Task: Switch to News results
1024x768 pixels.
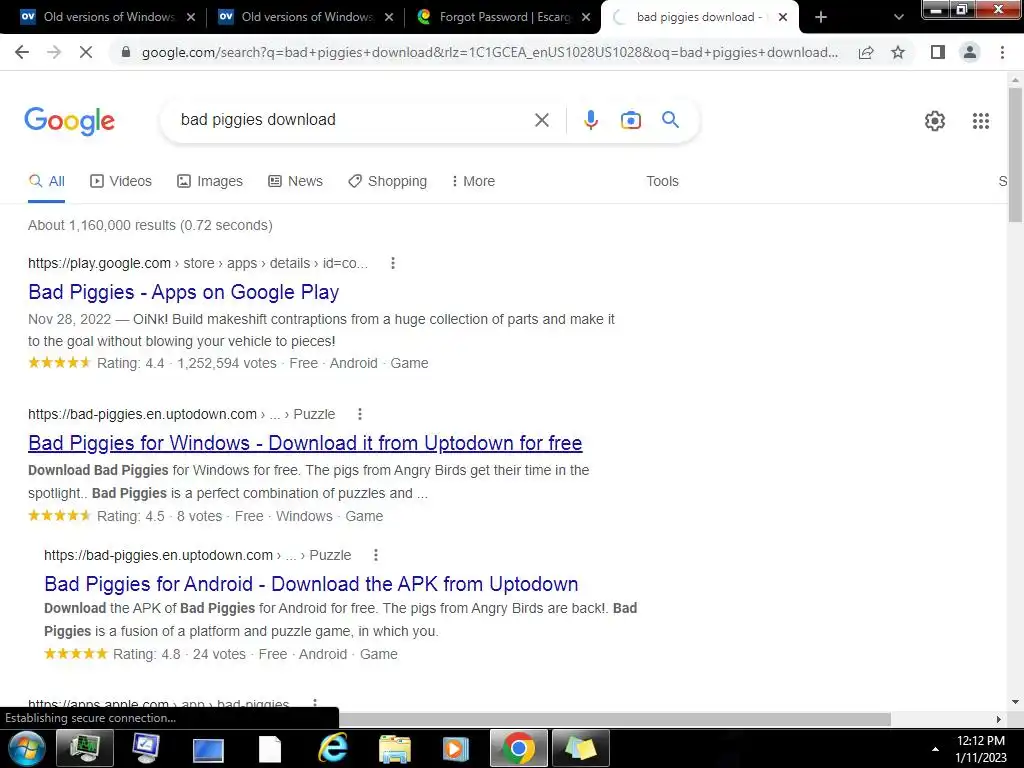Action: pyautogui.click(x=295, y=182)
